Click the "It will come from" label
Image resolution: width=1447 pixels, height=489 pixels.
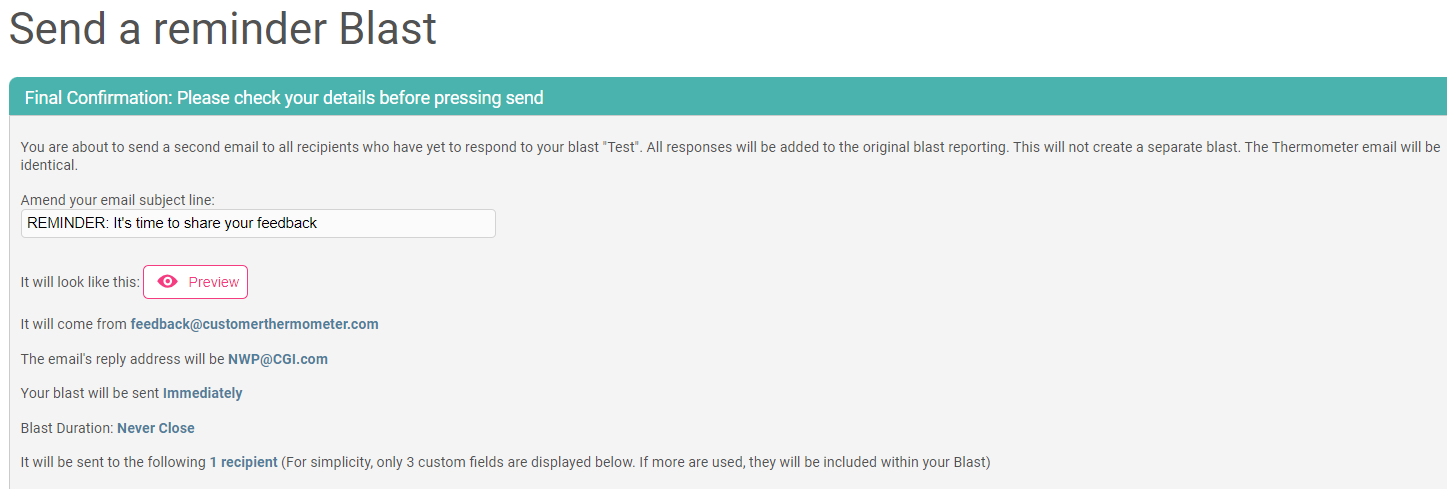(74, 324)
